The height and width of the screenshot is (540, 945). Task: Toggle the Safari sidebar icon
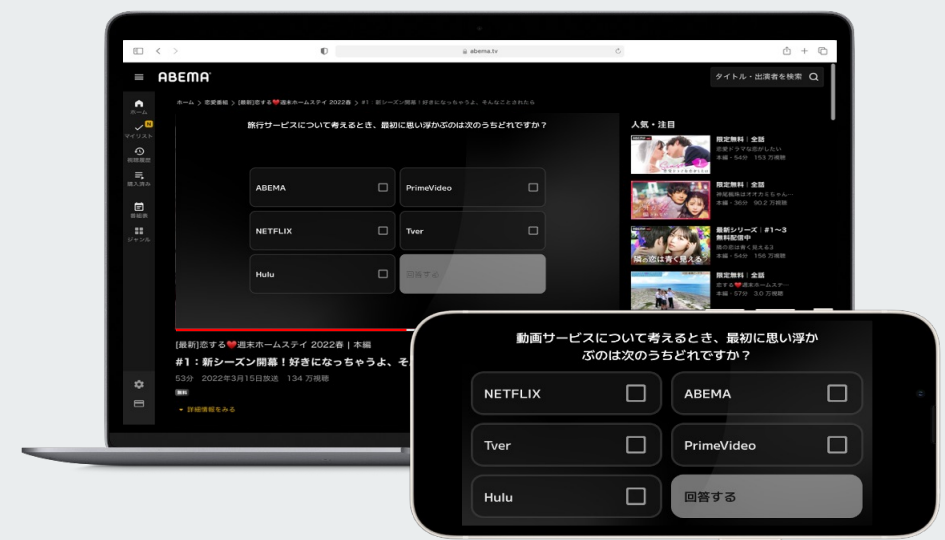[x=138, y=51]
